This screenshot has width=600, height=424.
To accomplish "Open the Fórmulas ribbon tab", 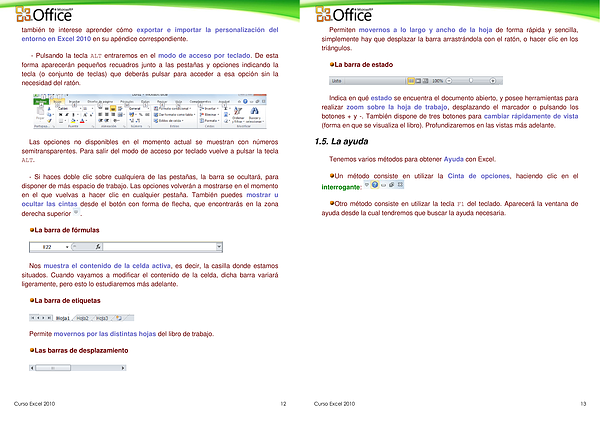I will click(x=127, y=101).
